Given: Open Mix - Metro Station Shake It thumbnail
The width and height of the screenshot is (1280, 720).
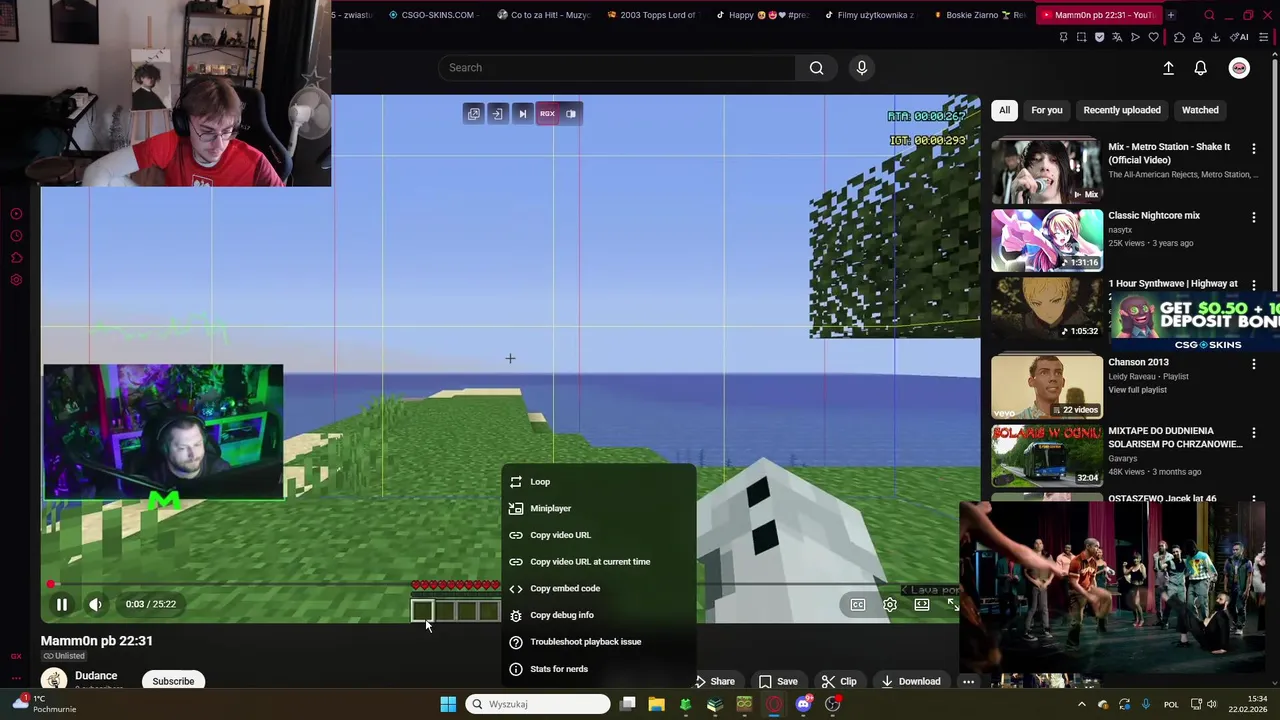Looking at the screenshot, I should tap(1047, 171).
